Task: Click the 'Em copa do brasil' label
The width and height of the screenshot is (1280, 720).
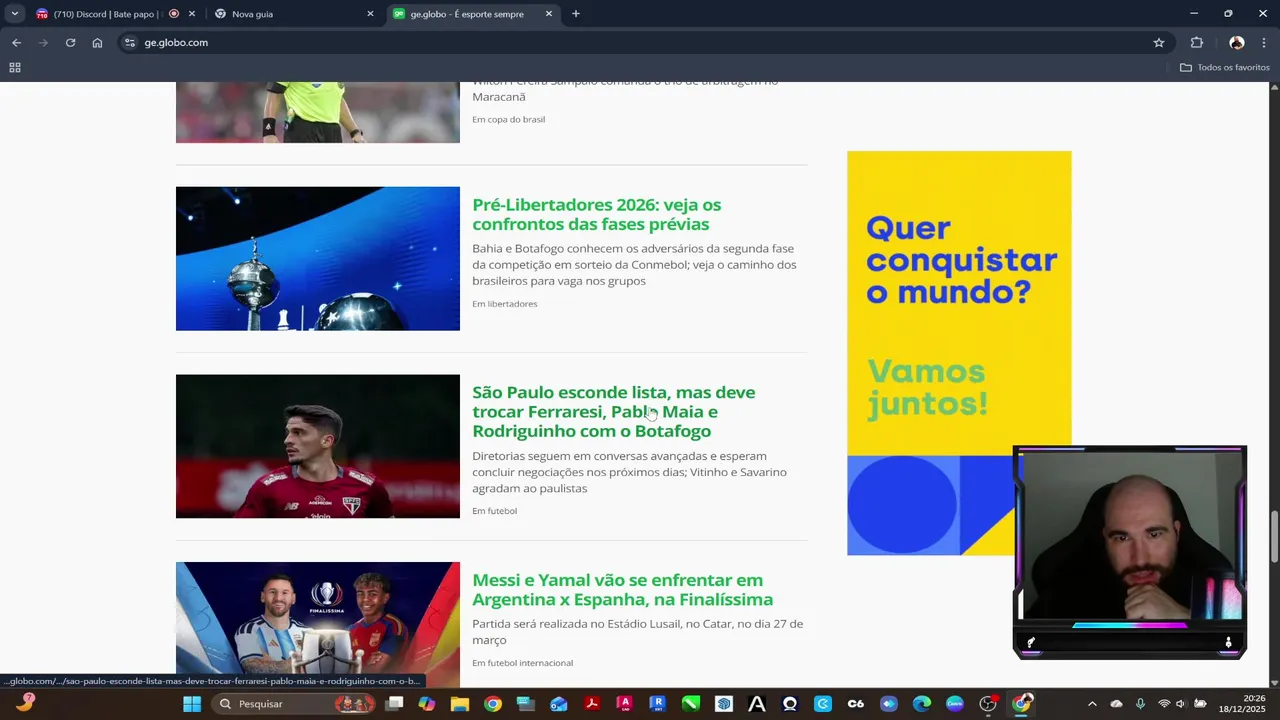Action: tap(509, 119)
